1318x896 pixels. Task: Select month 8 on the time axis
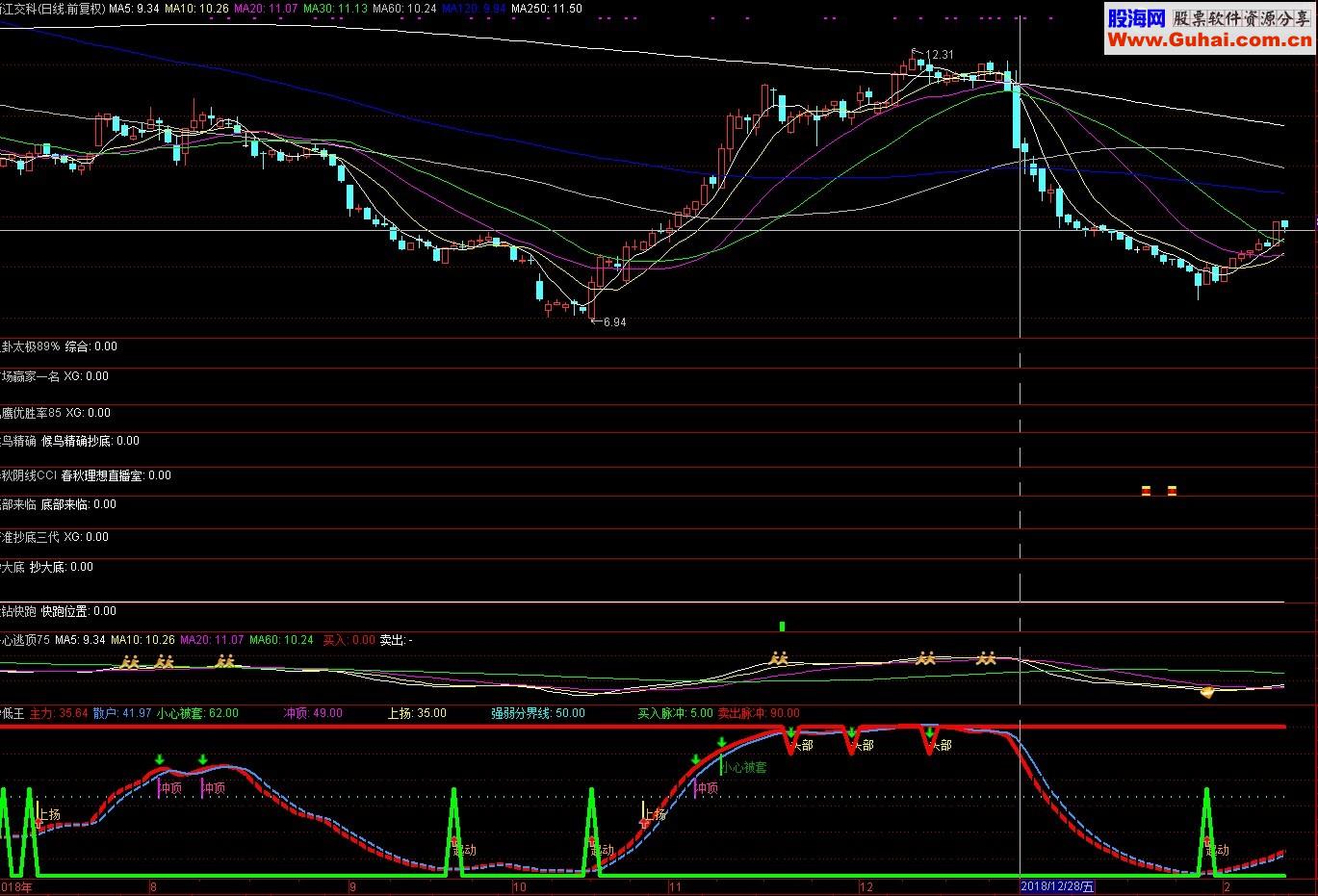tap(153, 887)
